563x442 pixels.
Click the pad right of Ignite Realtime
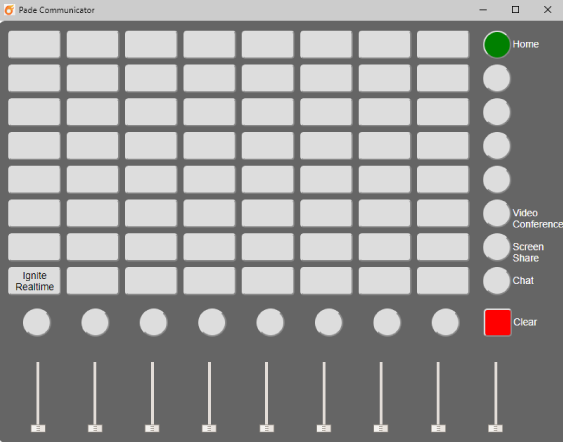pyautogui.click(x=93, y=281)
